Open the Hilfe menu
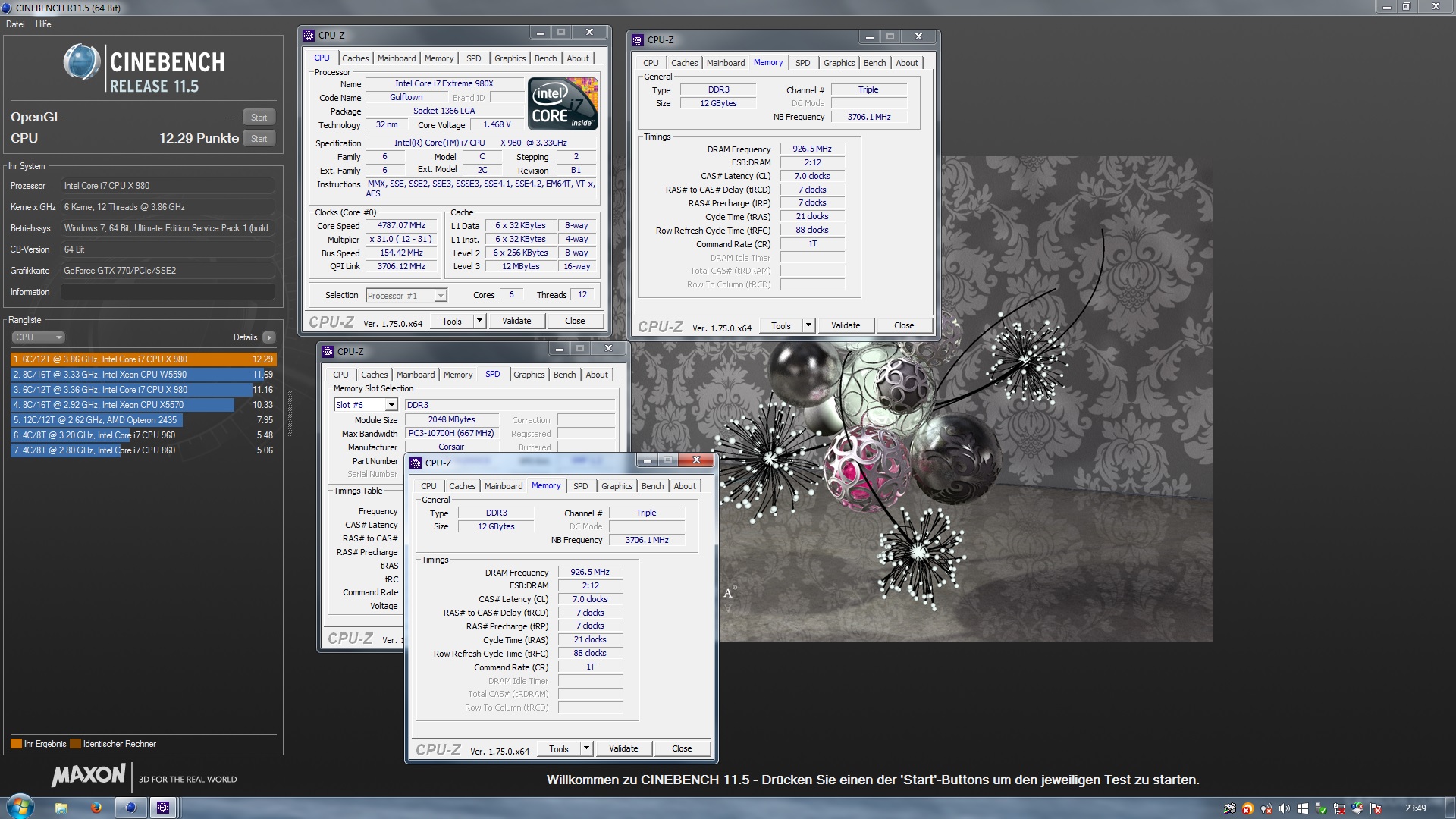This screenshot has height=819, width=1456. (x=43, y=24)
